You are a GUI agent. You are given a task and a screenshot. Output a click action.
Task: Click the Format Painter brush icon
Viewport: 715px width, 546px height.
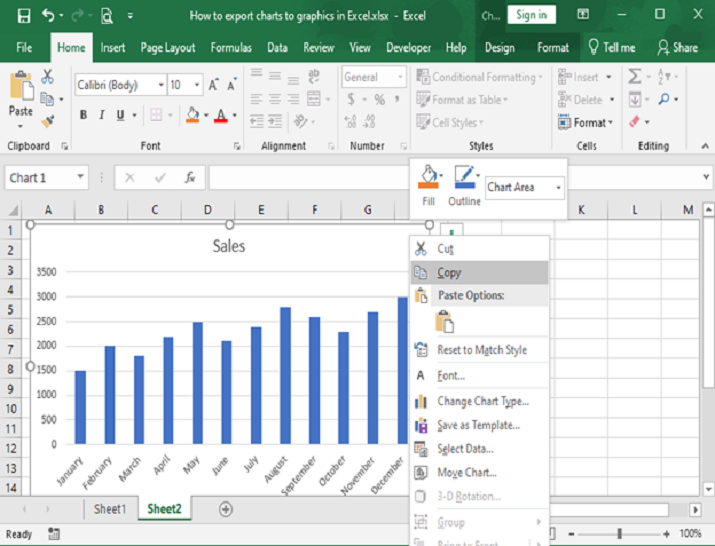(47, 121)
